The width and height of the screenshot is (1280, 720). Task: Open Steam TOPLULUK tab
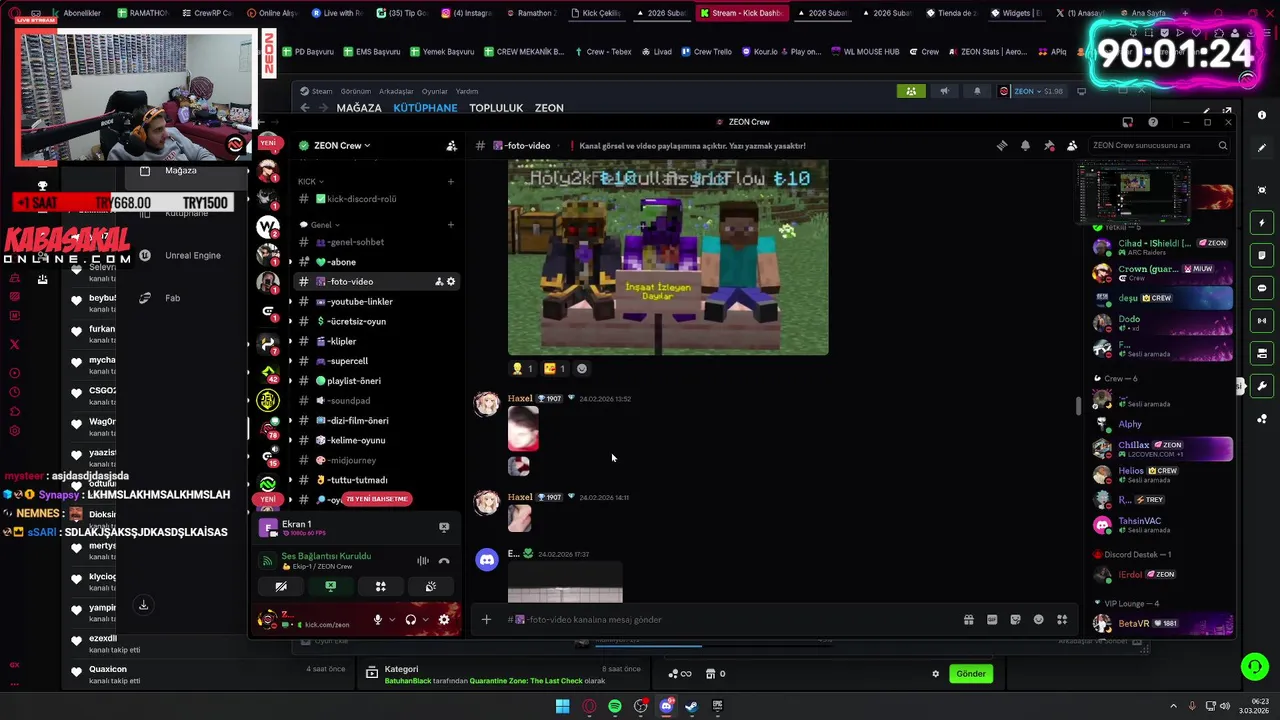496,108
